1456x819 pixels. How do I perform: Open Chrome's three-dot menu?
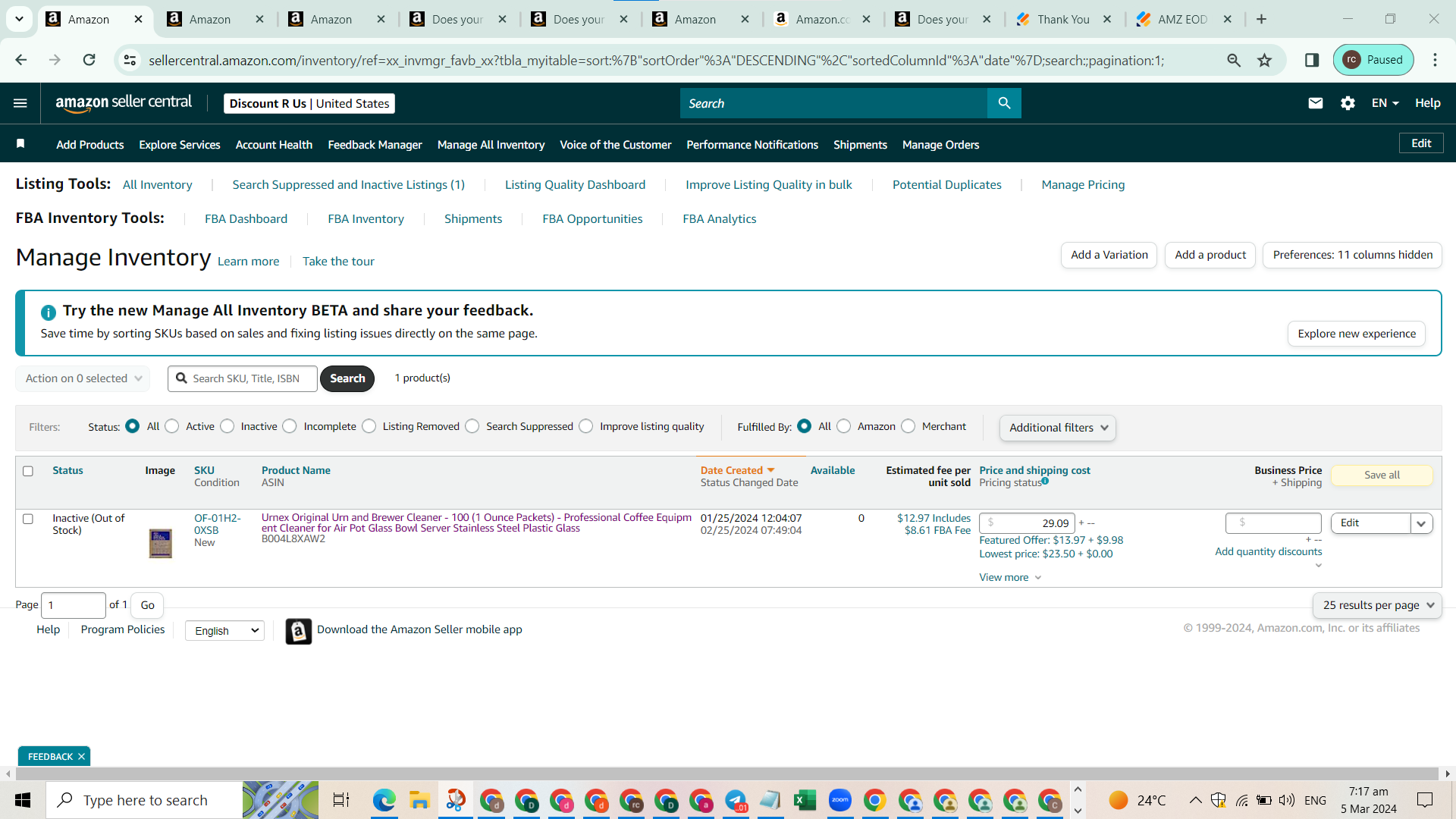click(x=1435, y=60)
